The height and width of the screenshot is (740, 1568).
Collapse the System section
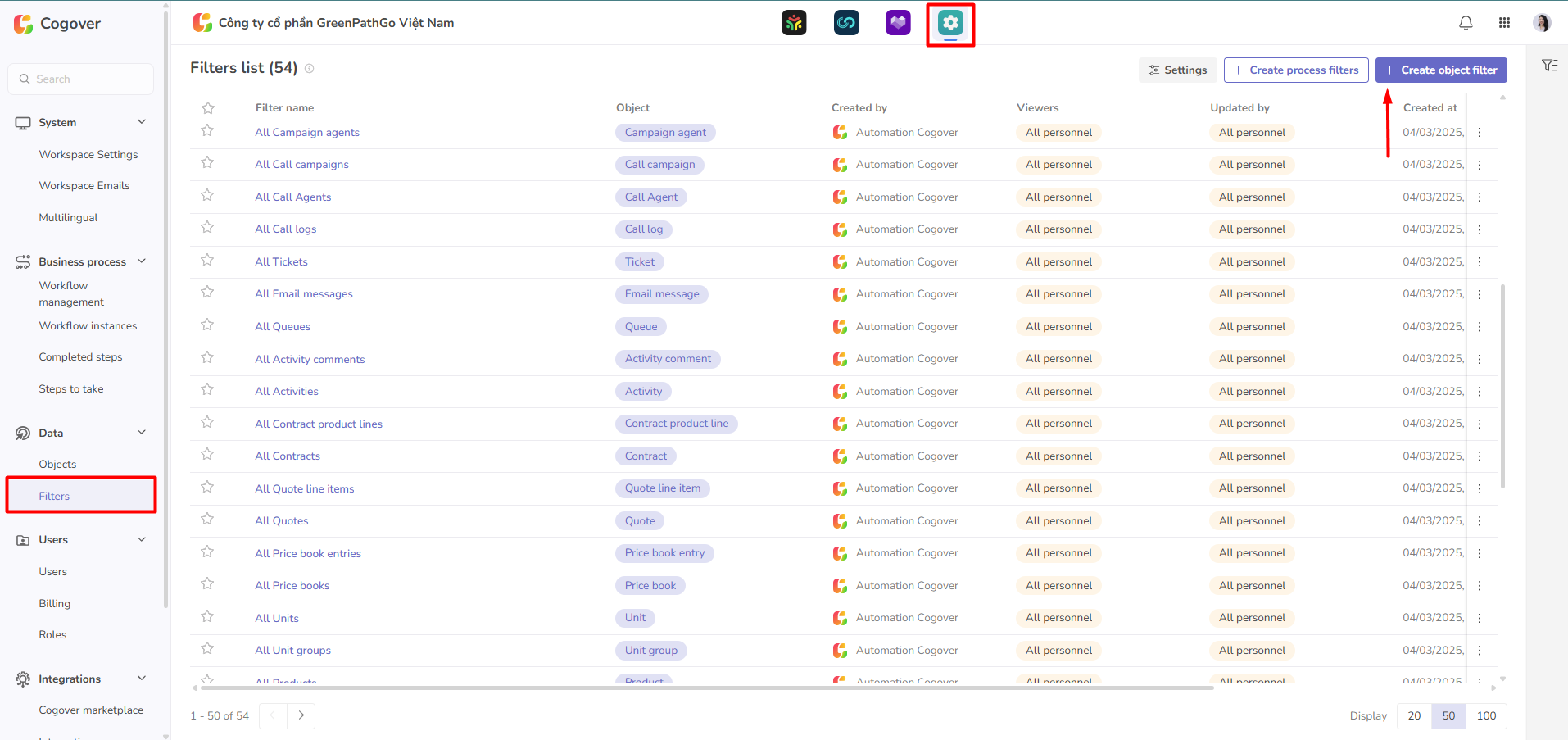tap(142, 122)
